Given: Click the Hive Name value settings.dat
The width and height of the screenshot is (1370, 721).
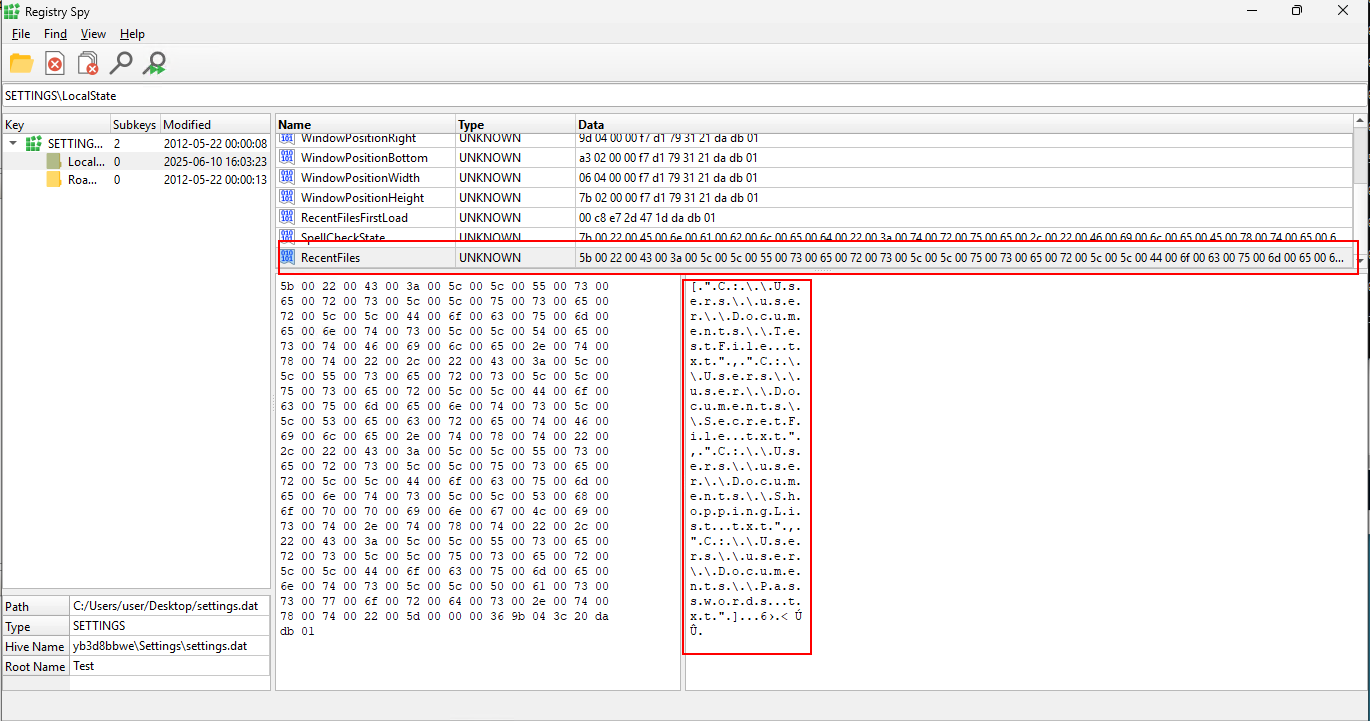Looking at the screenshot, I should [160, 646].
